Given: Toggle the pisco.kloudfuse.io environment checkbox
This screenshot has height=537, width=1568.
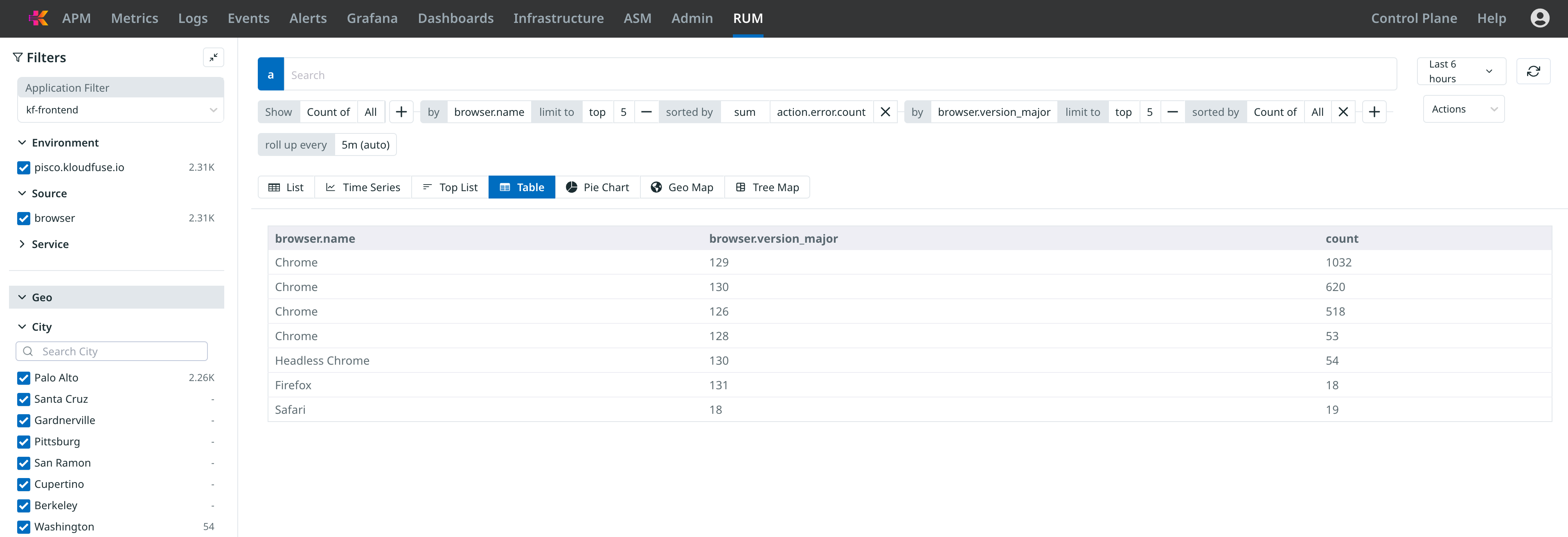Looking at the screenshot, I should click(x=24, y=167).
